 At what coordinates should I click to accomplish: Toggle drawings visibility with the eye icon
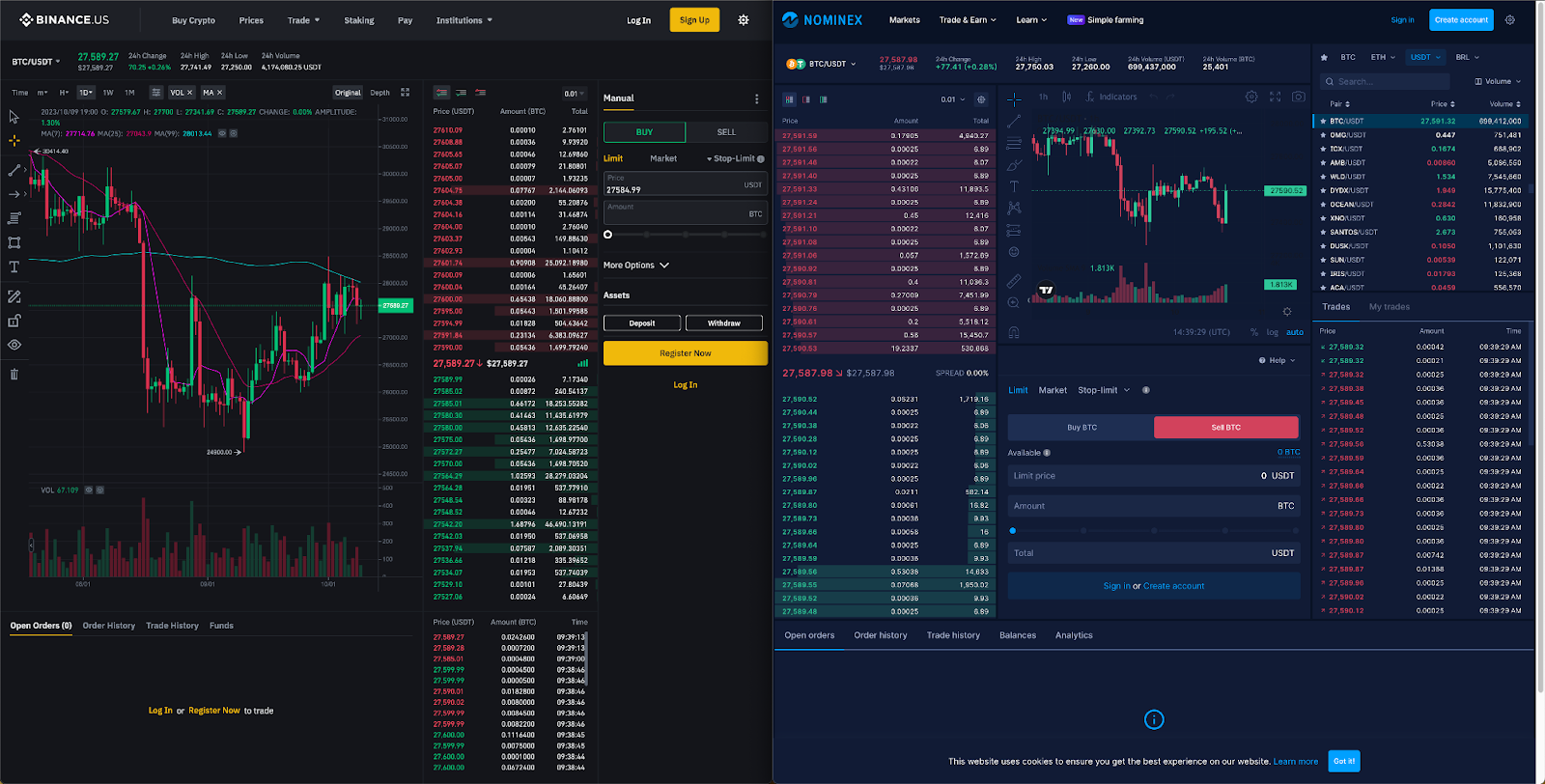pyautogui.click(x=14, y=345)
